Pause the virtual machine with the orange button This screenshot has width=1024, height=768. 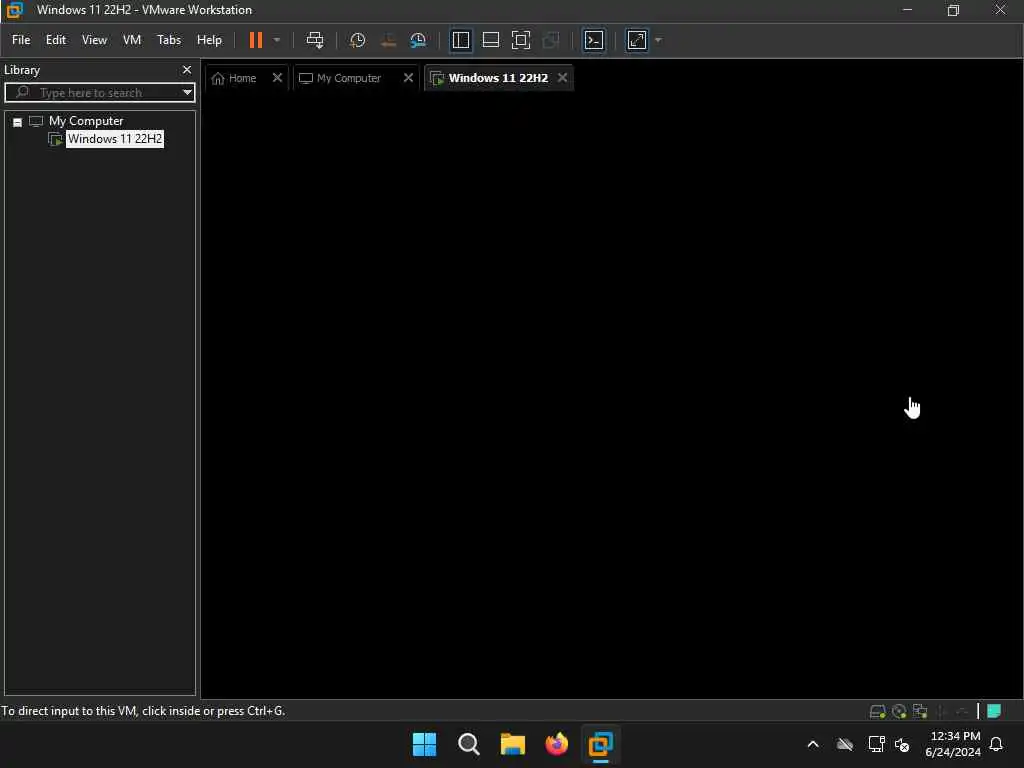[x=255, y=40]
